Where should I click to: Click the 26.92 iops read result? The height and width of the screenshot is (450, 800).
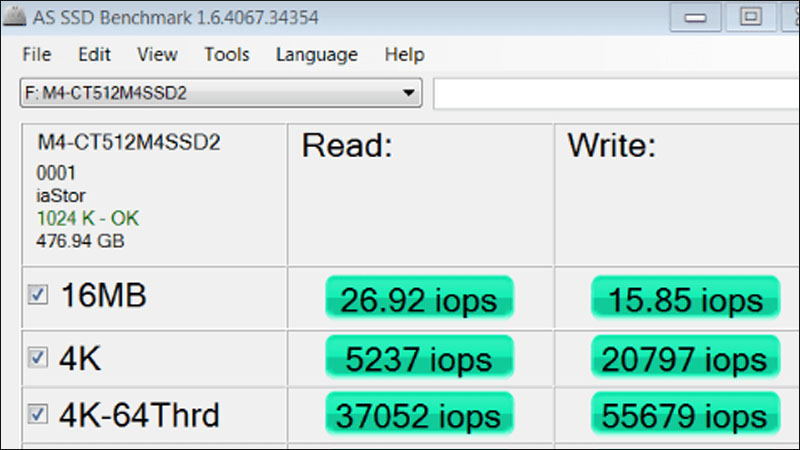(x=419, y=298)
